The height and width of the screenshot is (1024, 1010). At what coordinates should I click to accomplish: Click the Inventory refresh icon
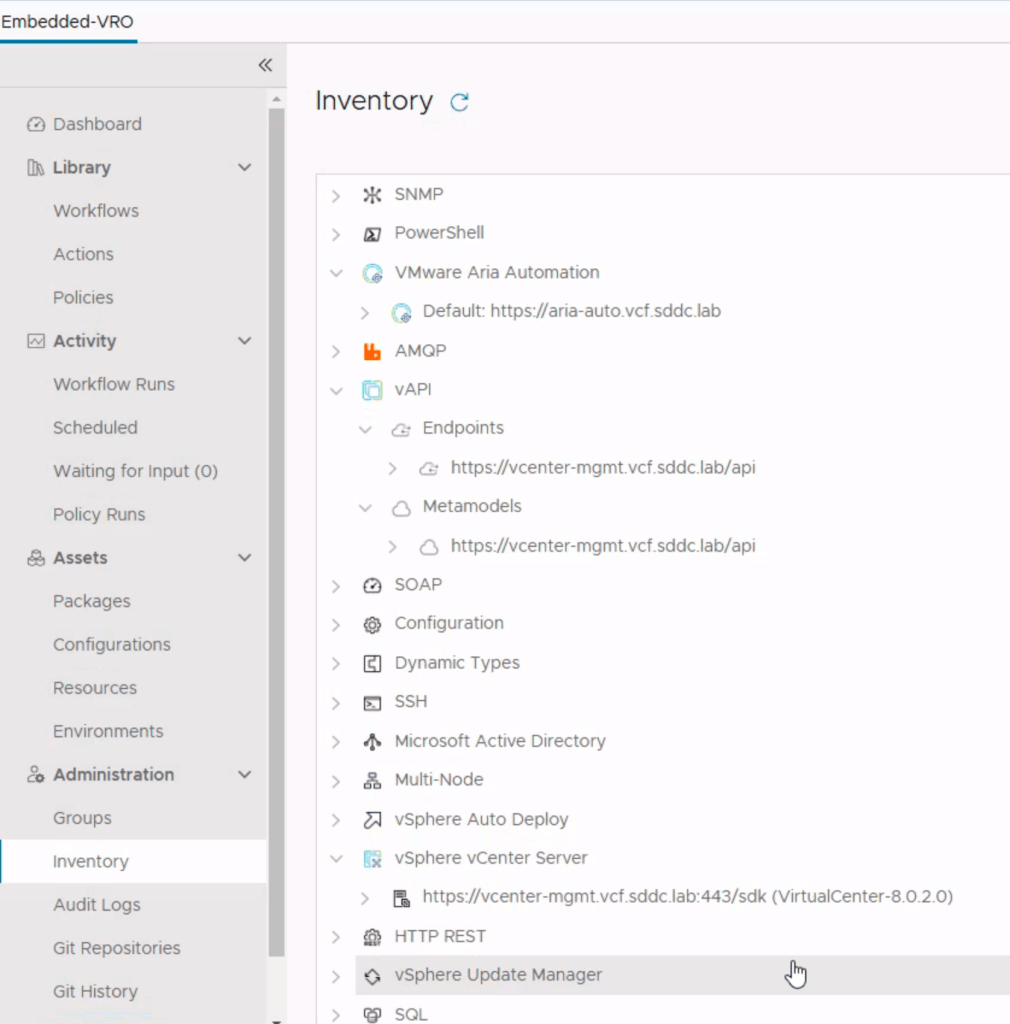[459, 102]
